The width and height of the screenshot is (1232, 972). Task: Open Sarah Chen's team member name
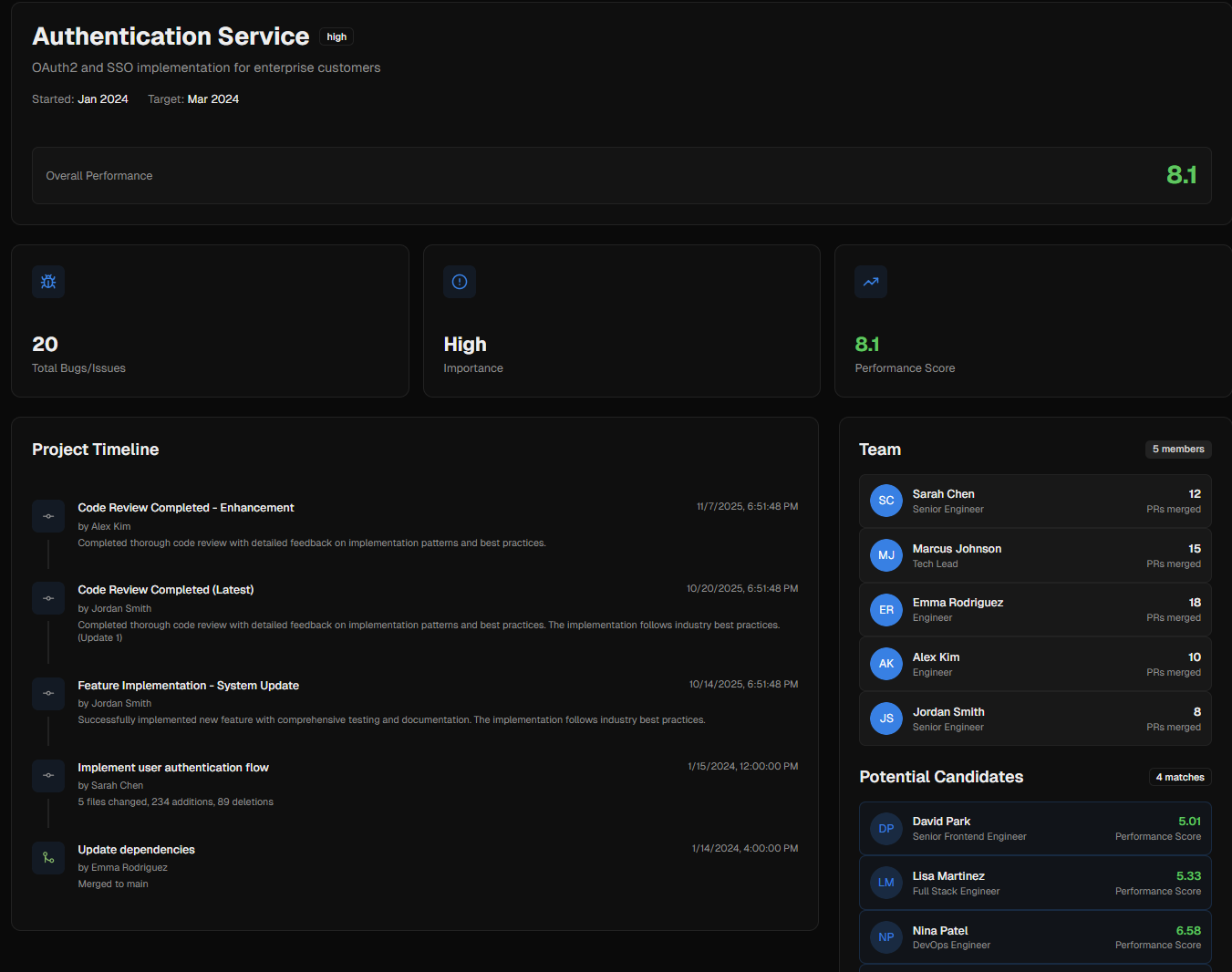click(944, 494)
